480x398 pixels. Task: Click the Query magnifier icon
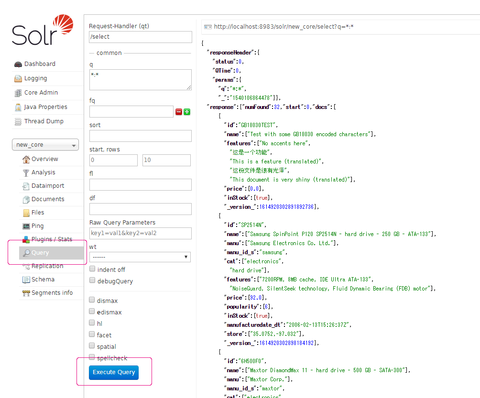coord(26,253)
